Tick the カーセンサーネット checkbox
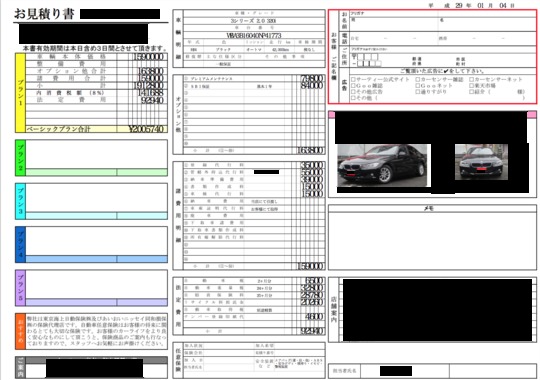The width and height of the screenshot is (540, 380). (471, 80)
